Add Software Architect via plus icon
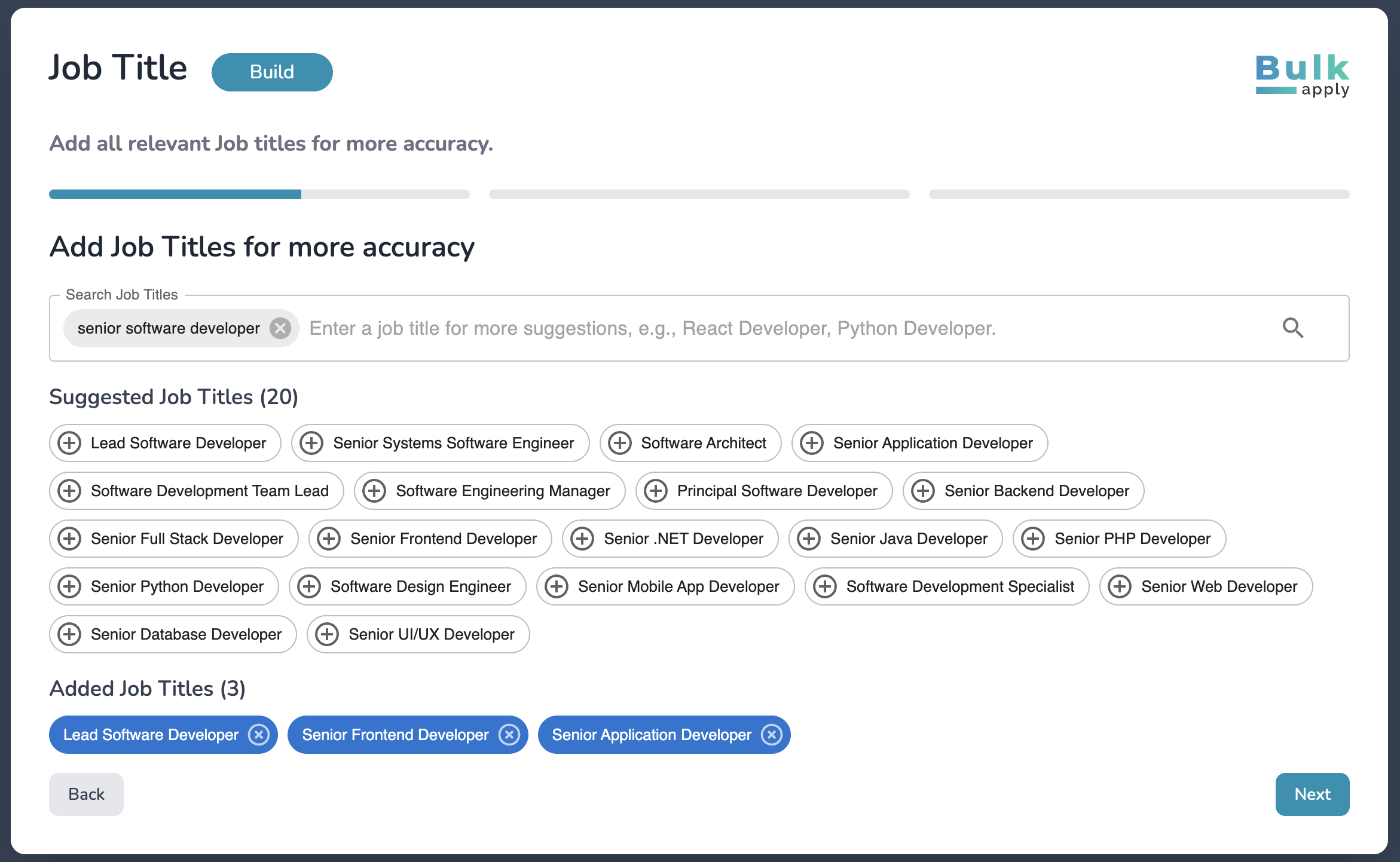The height and width of the screenshot is (862, 1400). click(x=620, y=443)
